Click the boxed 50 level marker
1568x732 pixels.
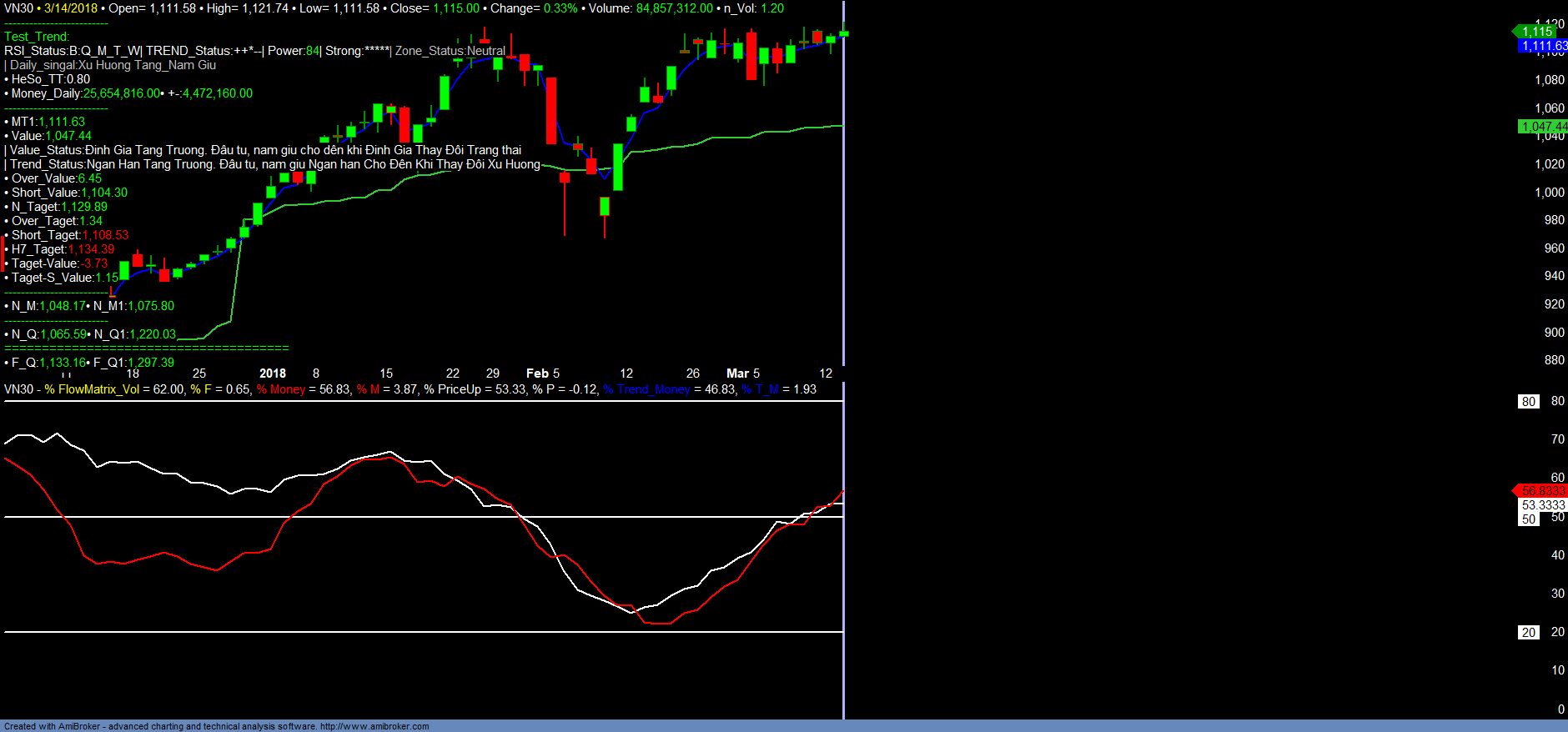pyautogui.click(x=1528, y=519)
